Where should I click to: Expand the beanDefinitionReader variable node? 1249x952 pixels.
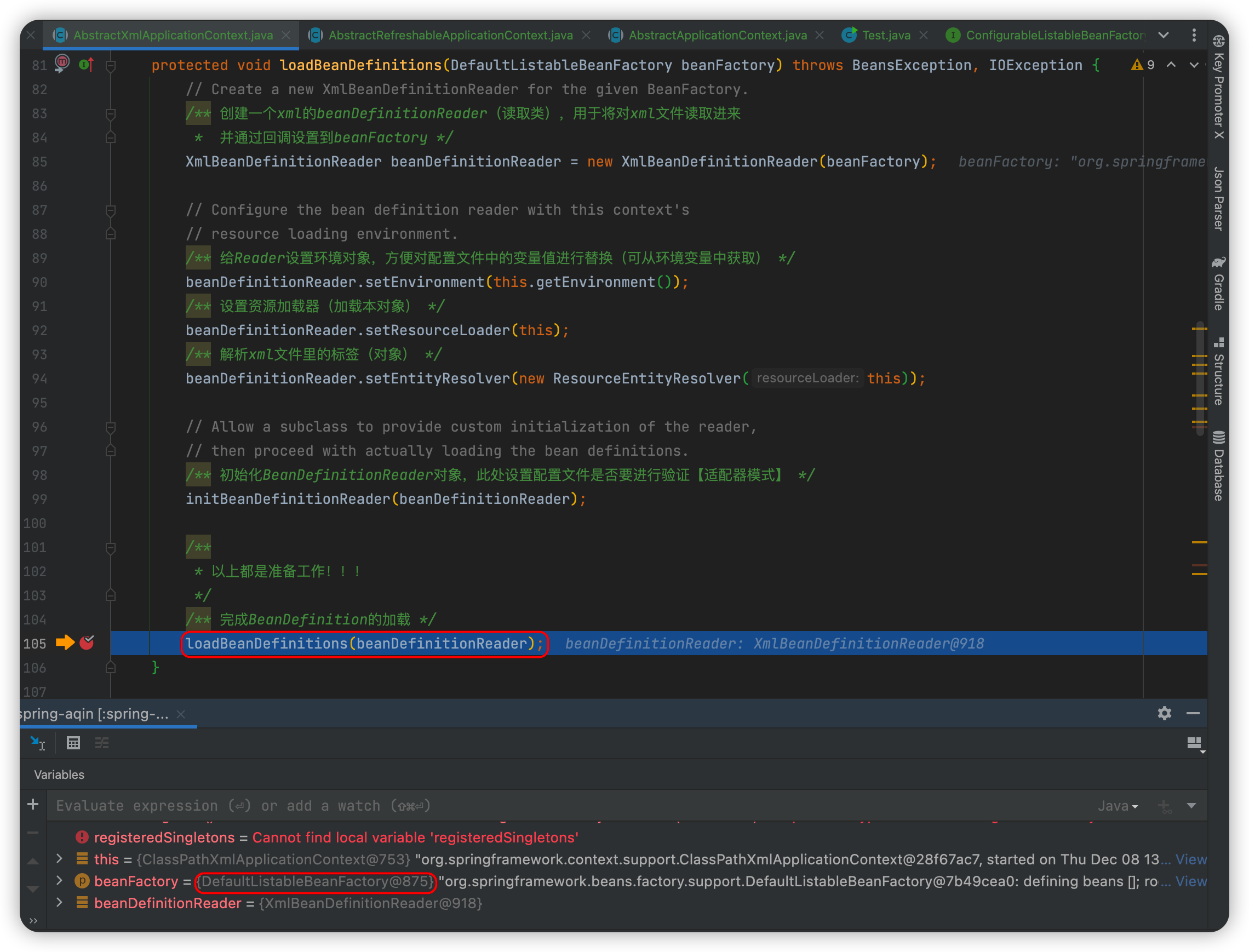tap(60, 903)
